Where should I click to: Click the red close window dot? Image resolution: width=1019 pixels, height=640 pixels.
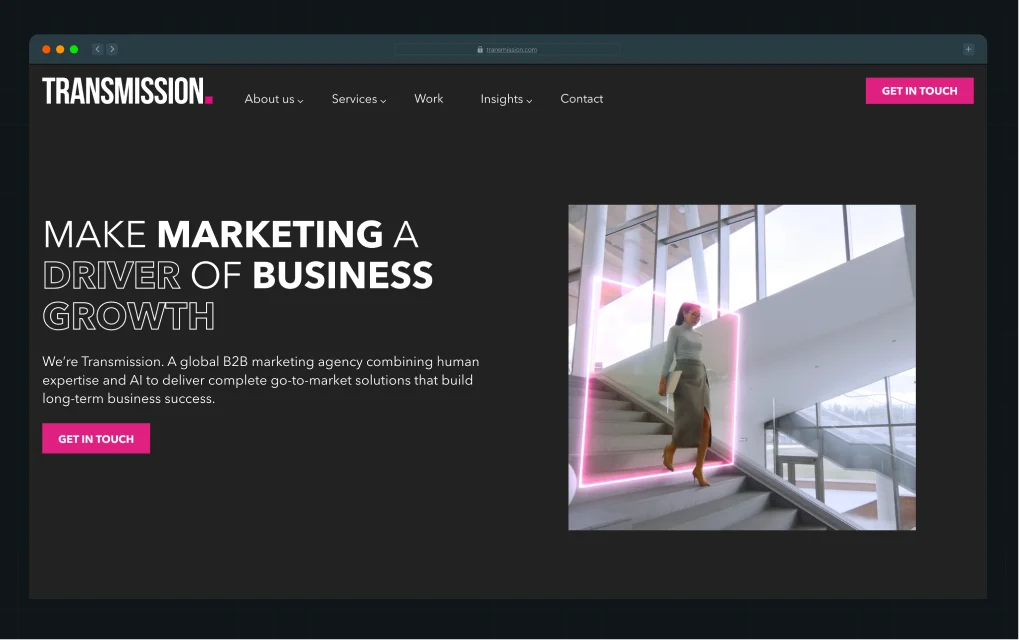46,49
